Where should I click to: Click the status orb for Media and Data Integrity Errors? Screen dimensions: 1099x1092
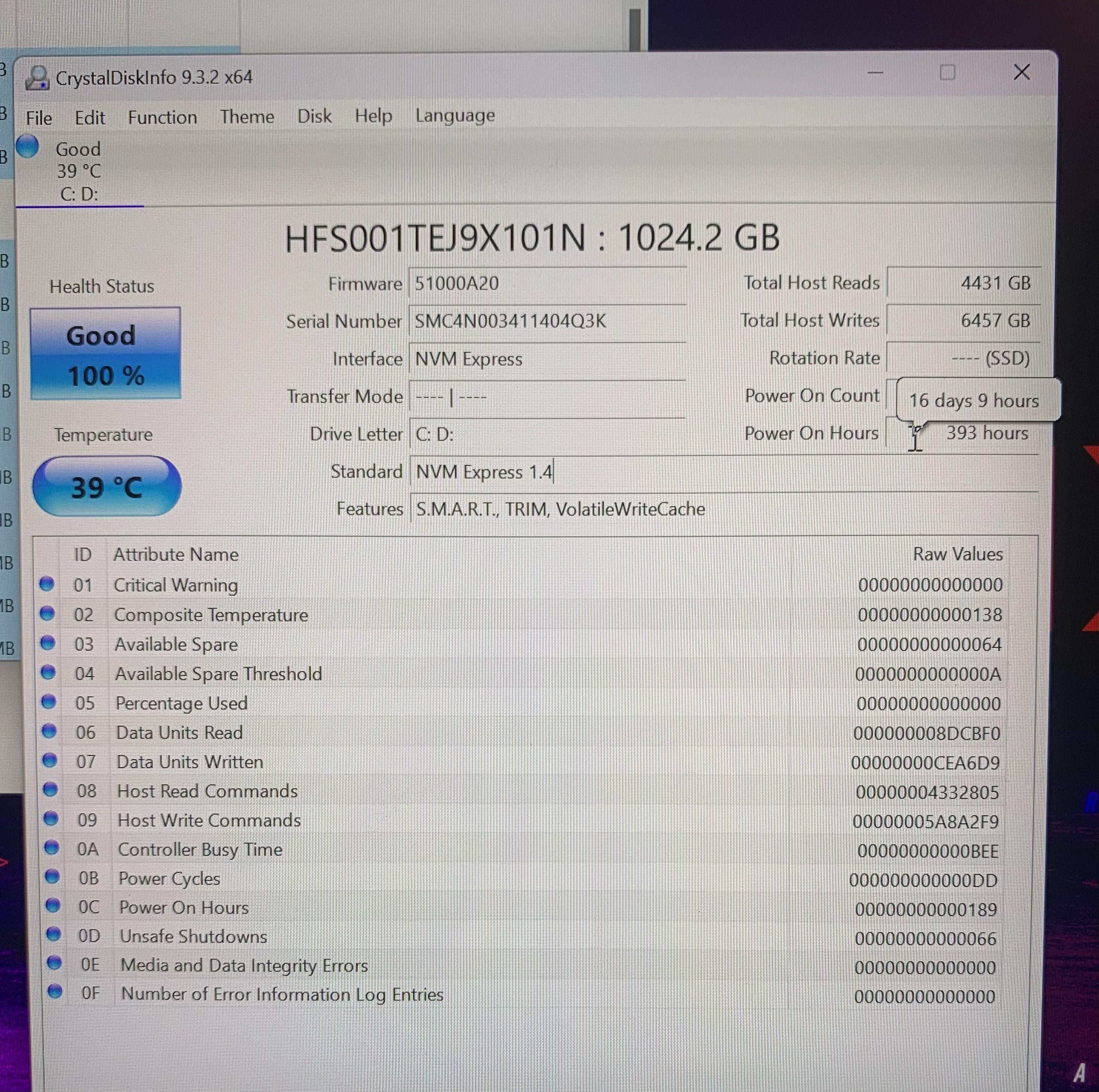pyautogui.click(x=54, y=962)
